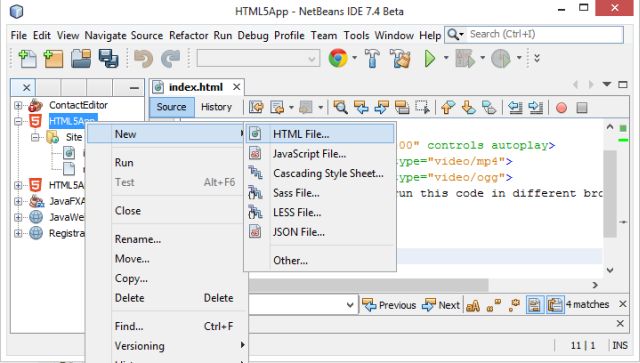Image resolution: width=640 pixels, height=363 pixels.
Task: Click Next Bookmark down-arrow icon
Action: 468,107
